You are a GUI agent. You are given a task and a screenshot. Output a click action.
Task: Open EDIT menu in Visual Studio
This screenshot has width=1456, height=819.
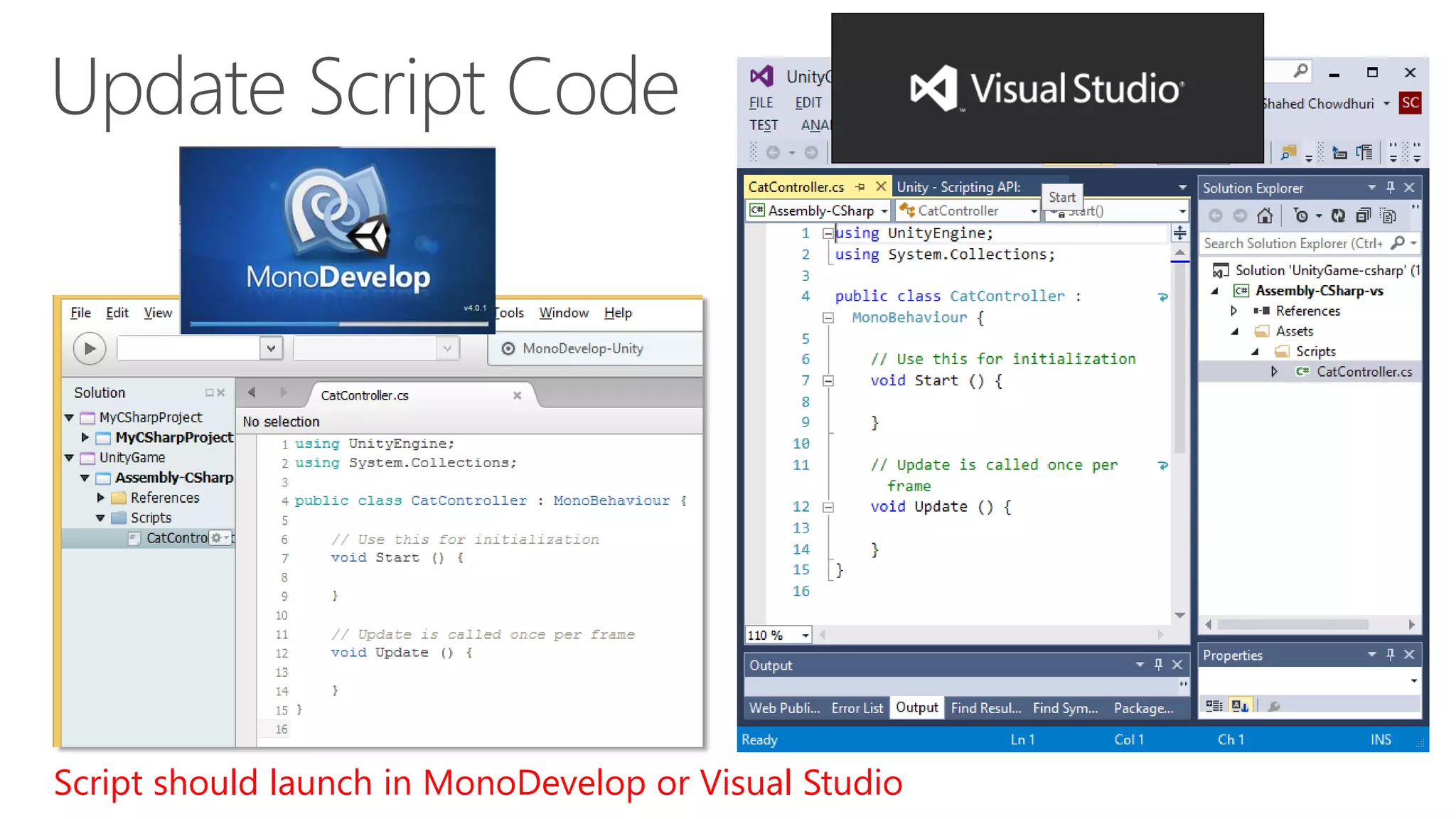[x=808, y=103]
